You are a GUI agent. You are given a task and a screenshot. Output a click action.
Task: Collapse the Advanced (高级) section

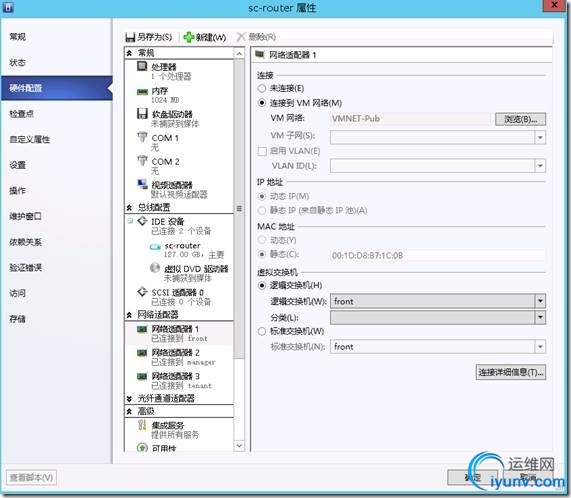(x=129, y=411)
